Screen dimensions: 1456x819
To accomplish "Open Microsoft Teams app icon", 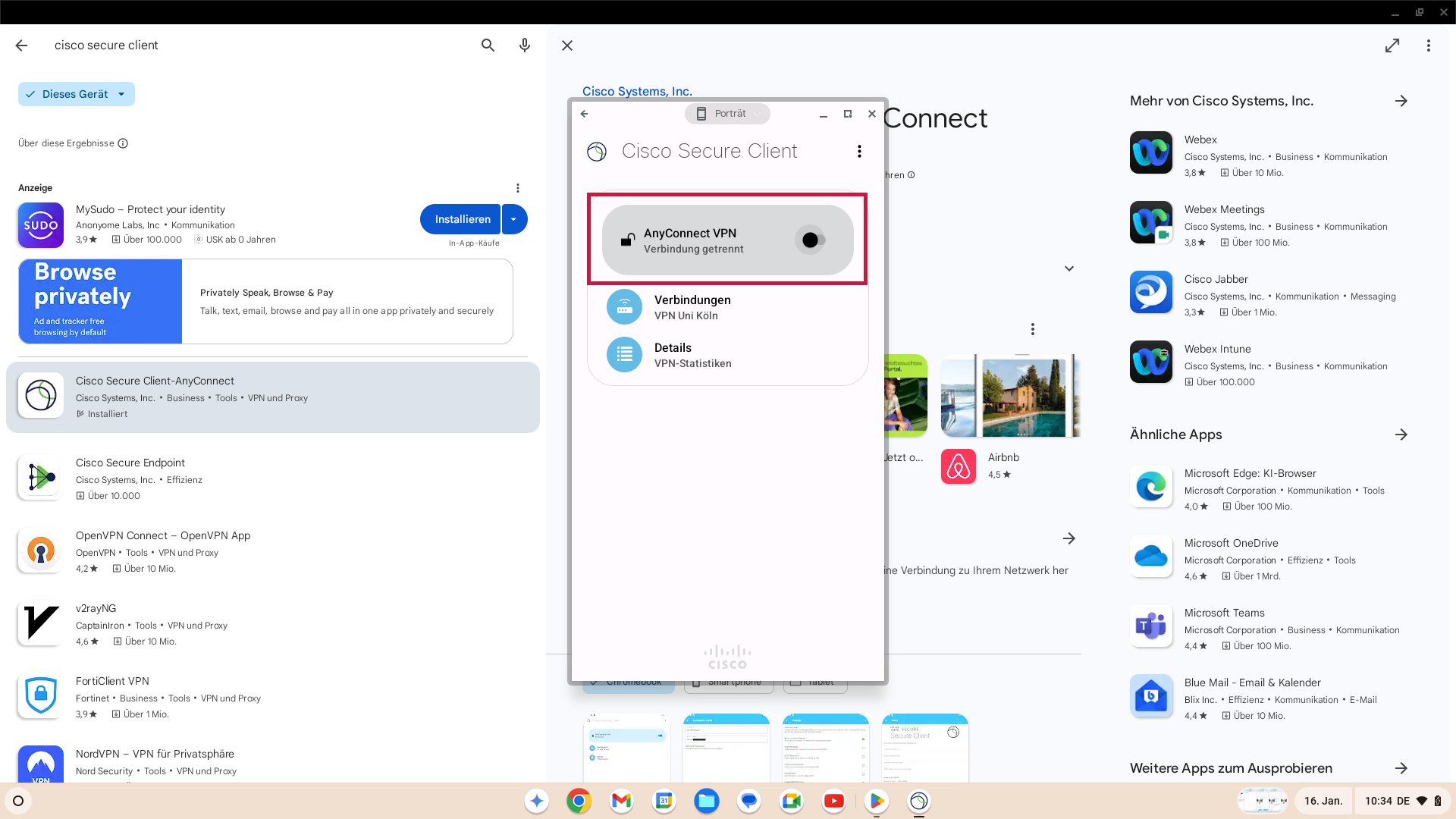I will click(1151, 626).
